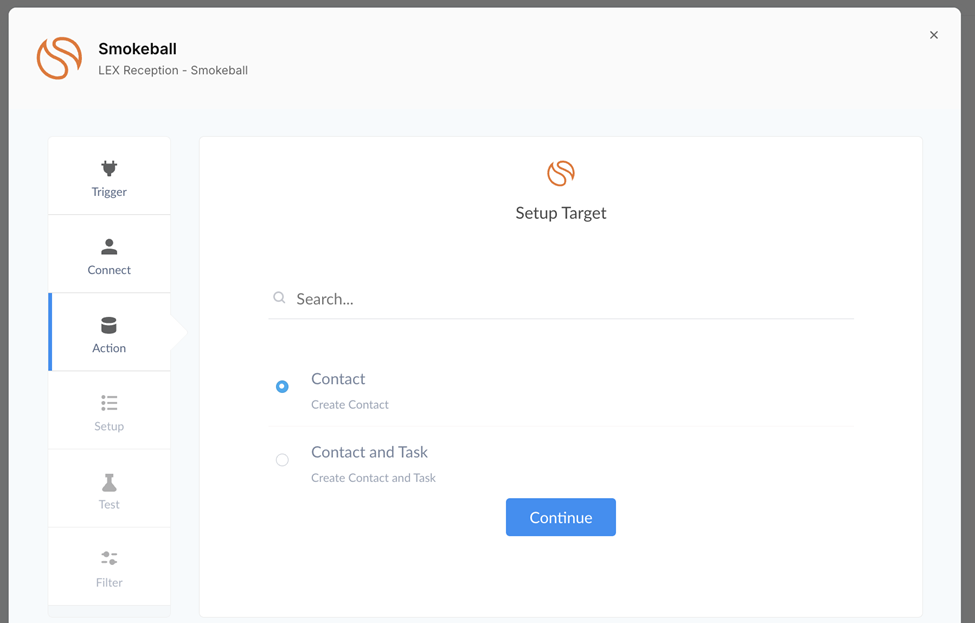This screenshot has width=975, height=623.
Task: Click the list icon for Setup step
Action: 109,403
